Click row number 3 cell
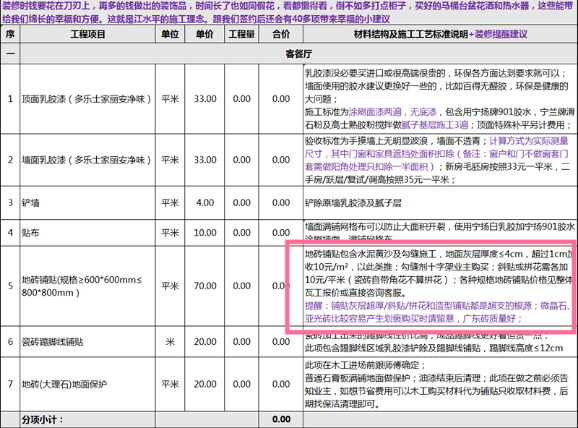 point(10,203)
